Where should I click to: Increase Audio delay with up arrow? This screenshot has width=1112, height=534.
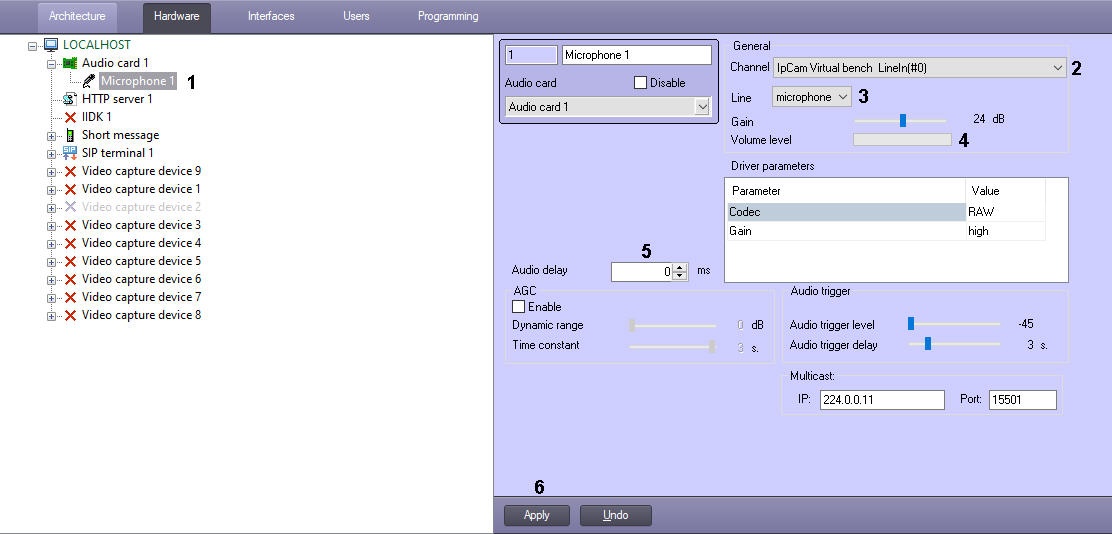(x=679, y=267)
